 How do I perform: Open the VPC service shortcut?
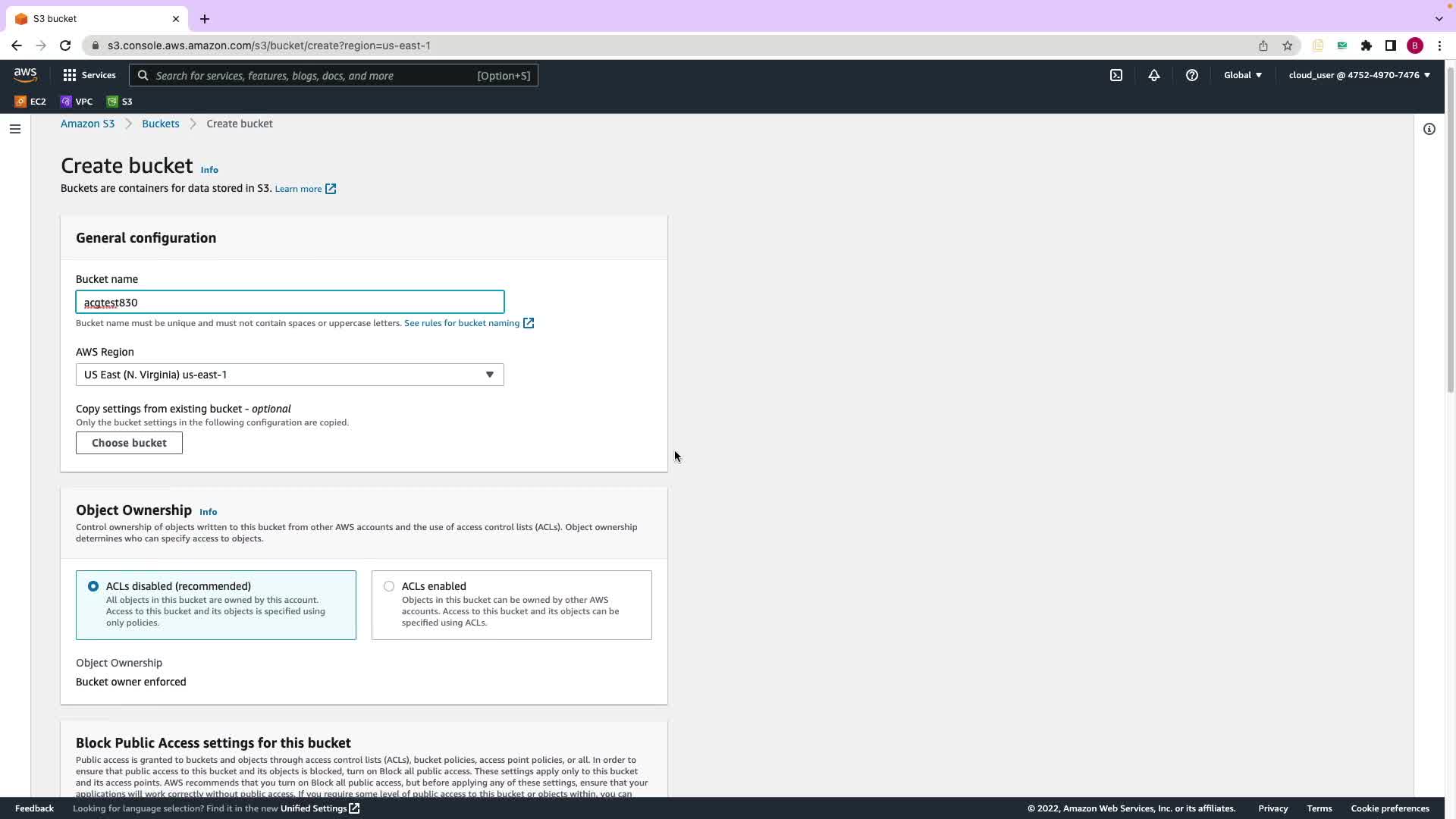tap(77, 102)
